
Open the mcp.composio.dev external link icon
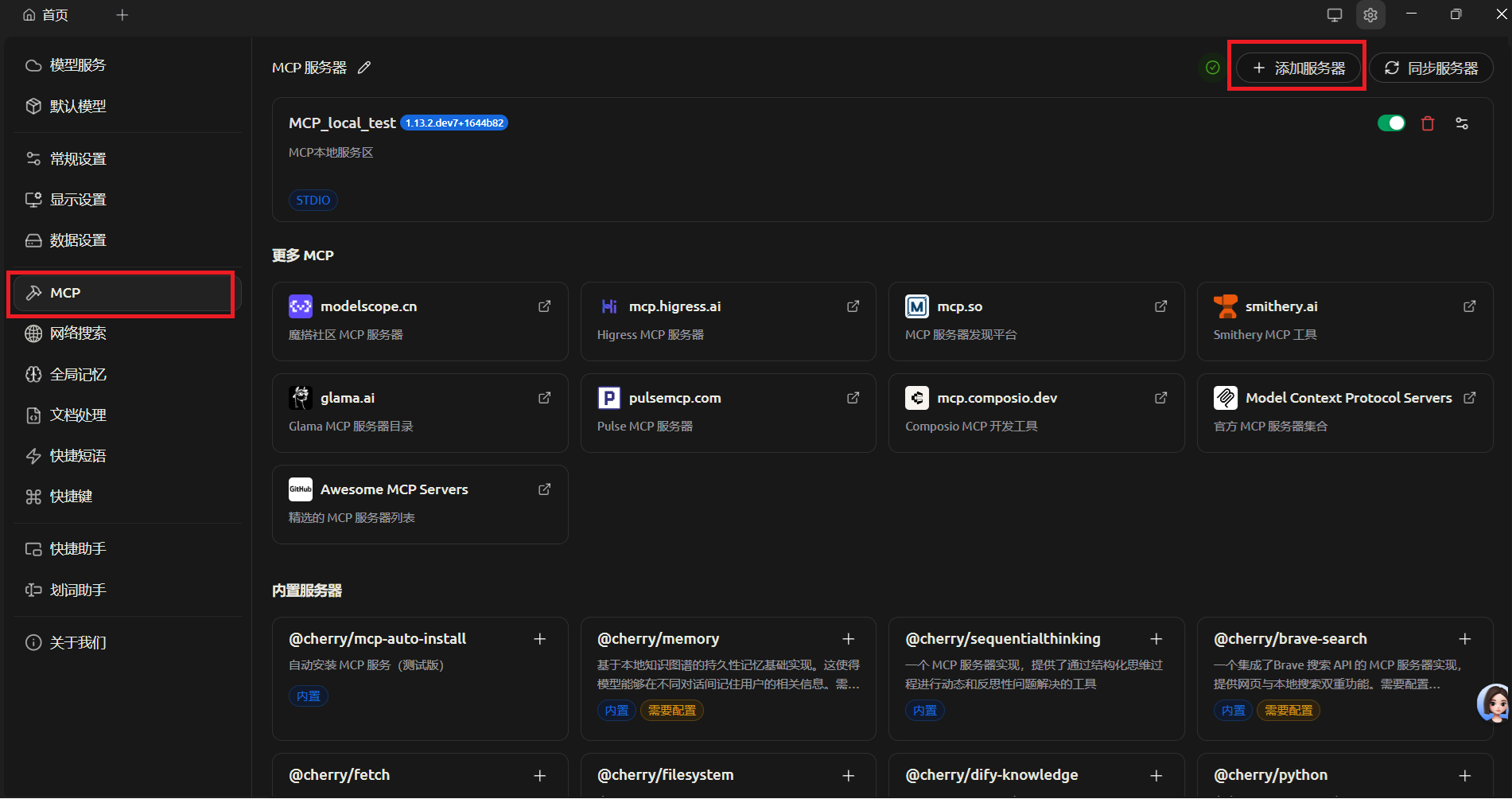point(1161,398)
